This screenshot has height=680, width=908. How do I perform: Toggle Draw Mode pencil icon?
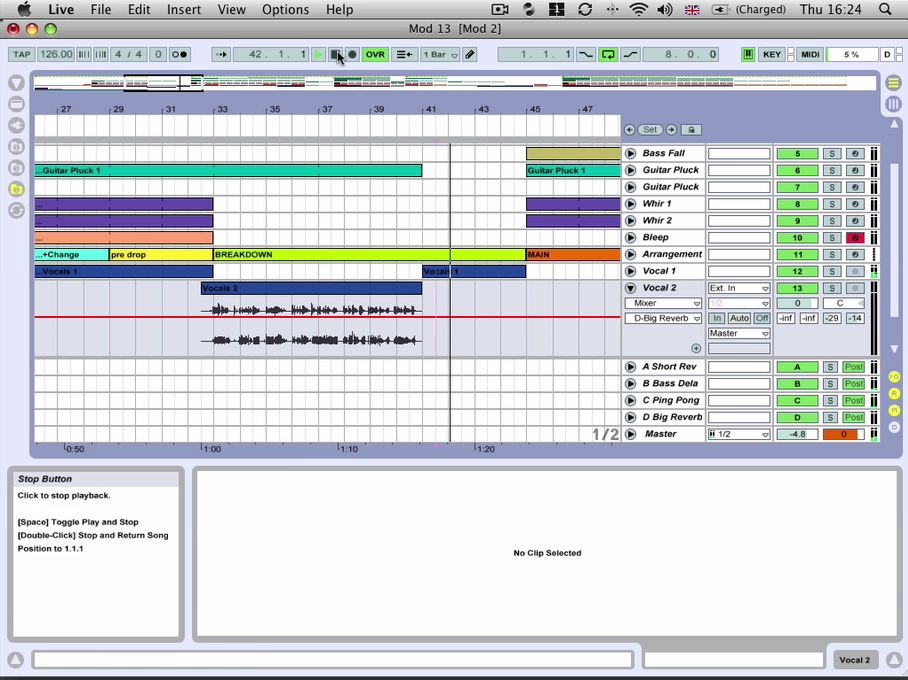click(x=470, y=54)
